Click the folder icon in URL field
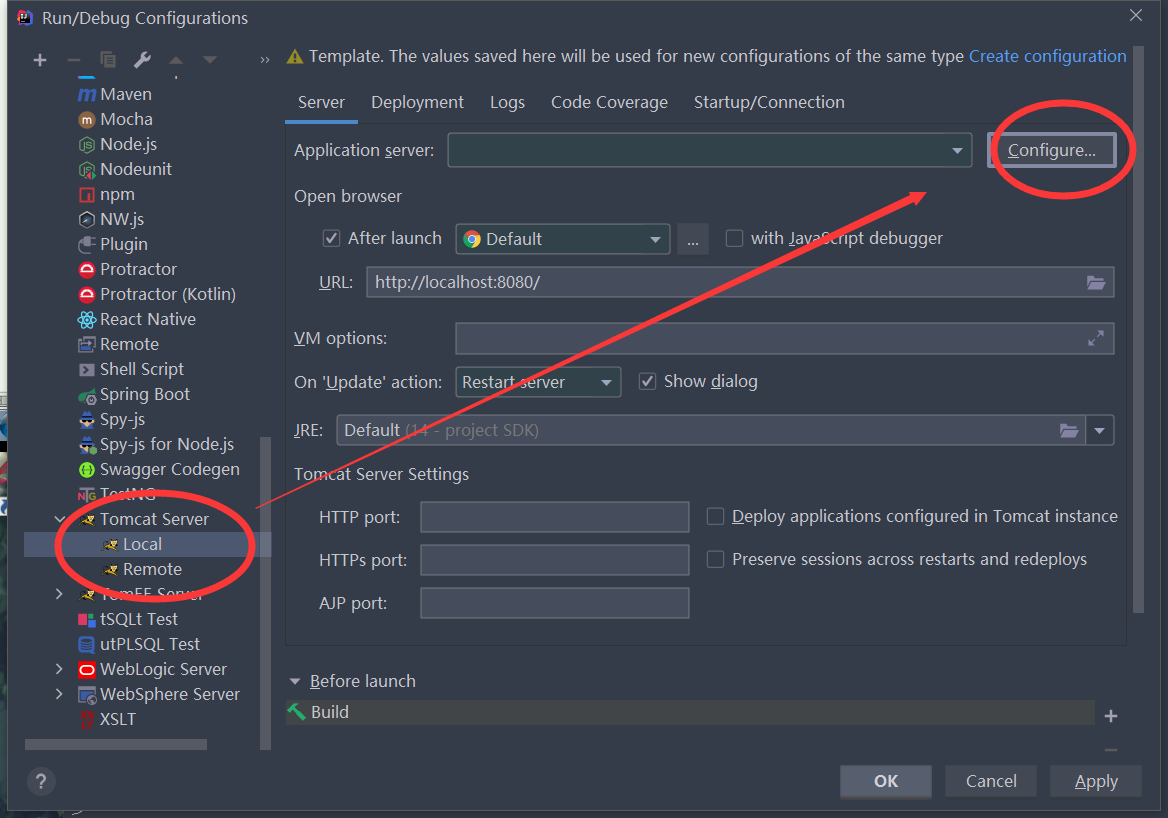This screenshot has width=1168, height=818. tap(1096, 282)
